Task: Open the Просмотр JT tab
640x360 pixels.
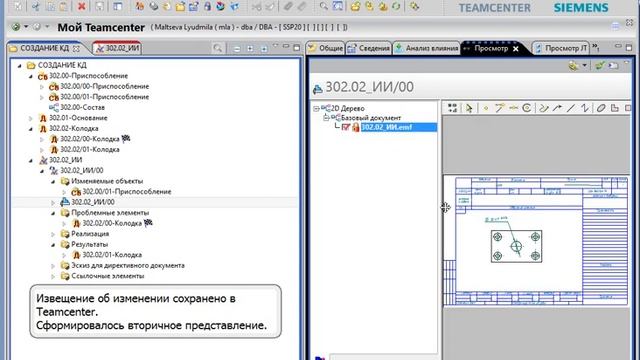Action: (x=562, y=48)
